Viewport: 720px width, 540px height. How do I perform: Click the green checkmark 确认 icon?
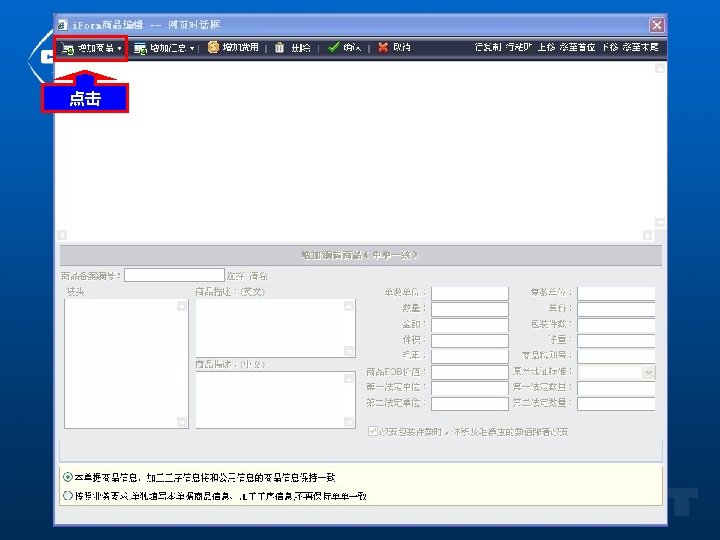(x=334, y=47)
